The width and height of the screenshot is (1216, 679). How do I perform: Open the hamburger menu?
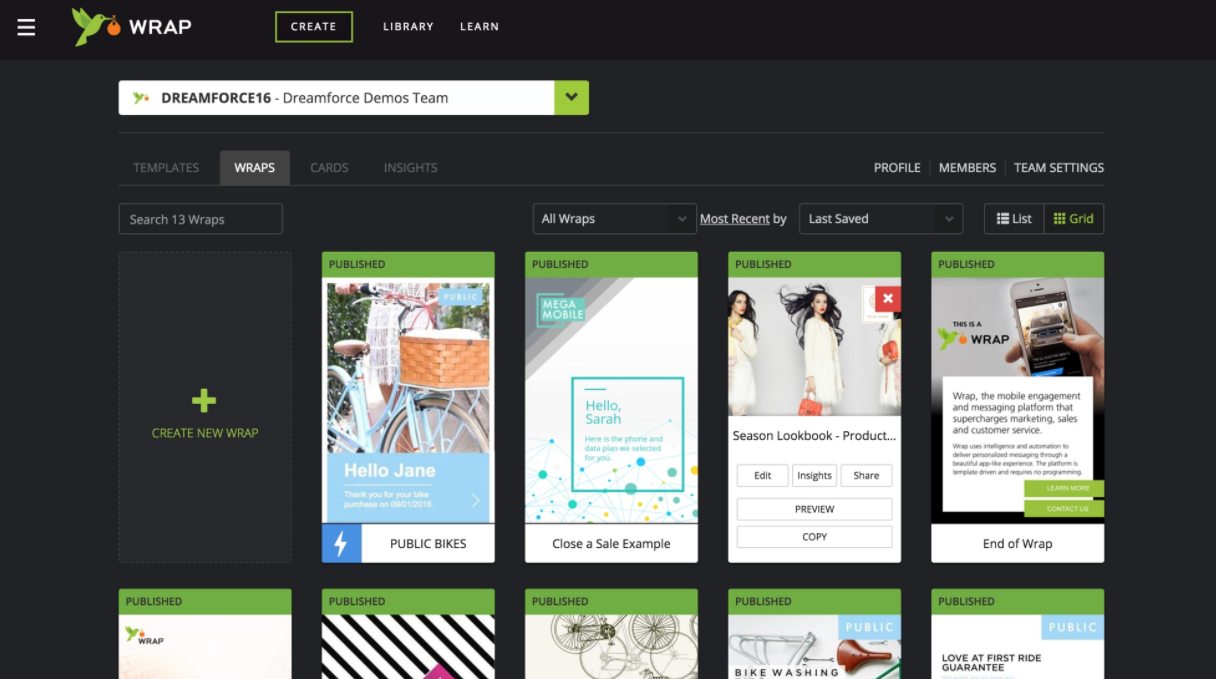(26, 27)
